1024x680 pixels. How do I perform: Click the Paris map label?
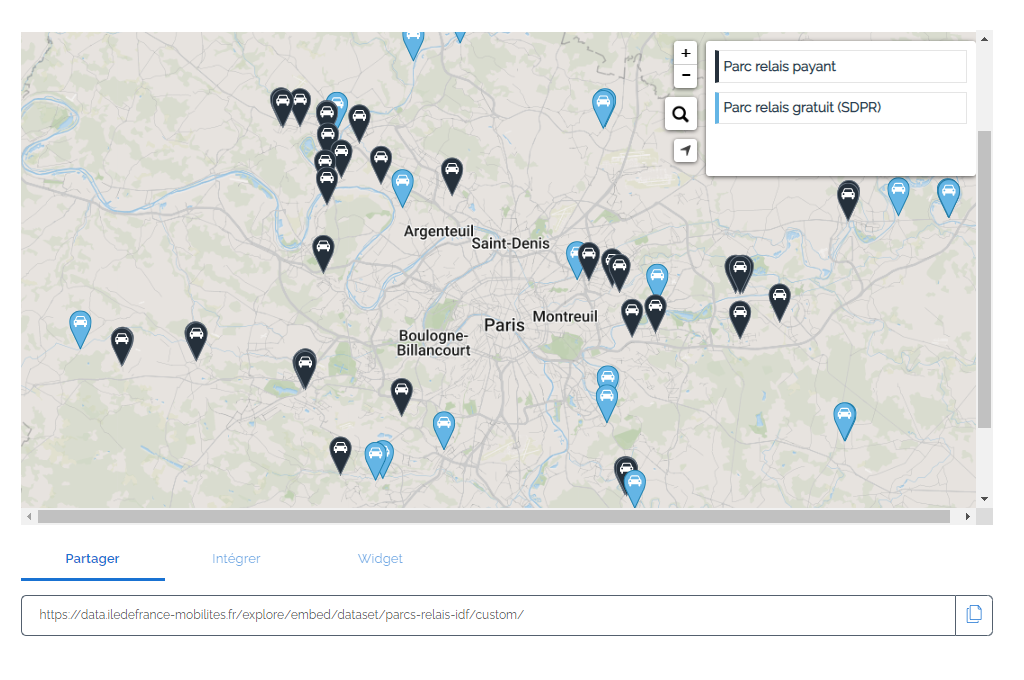click(504, 325)
